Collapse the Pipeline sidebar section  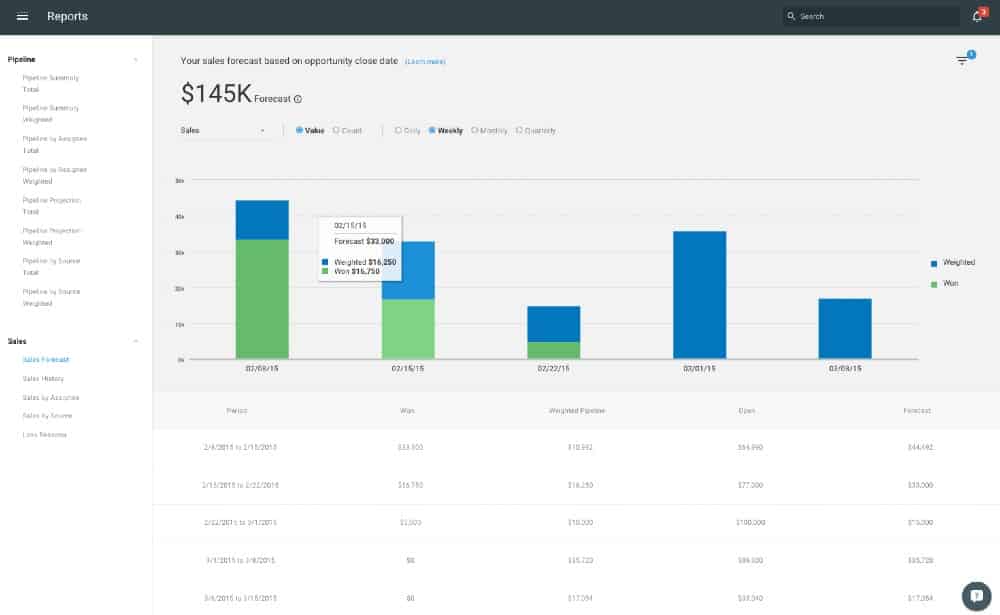coord(136,60)
